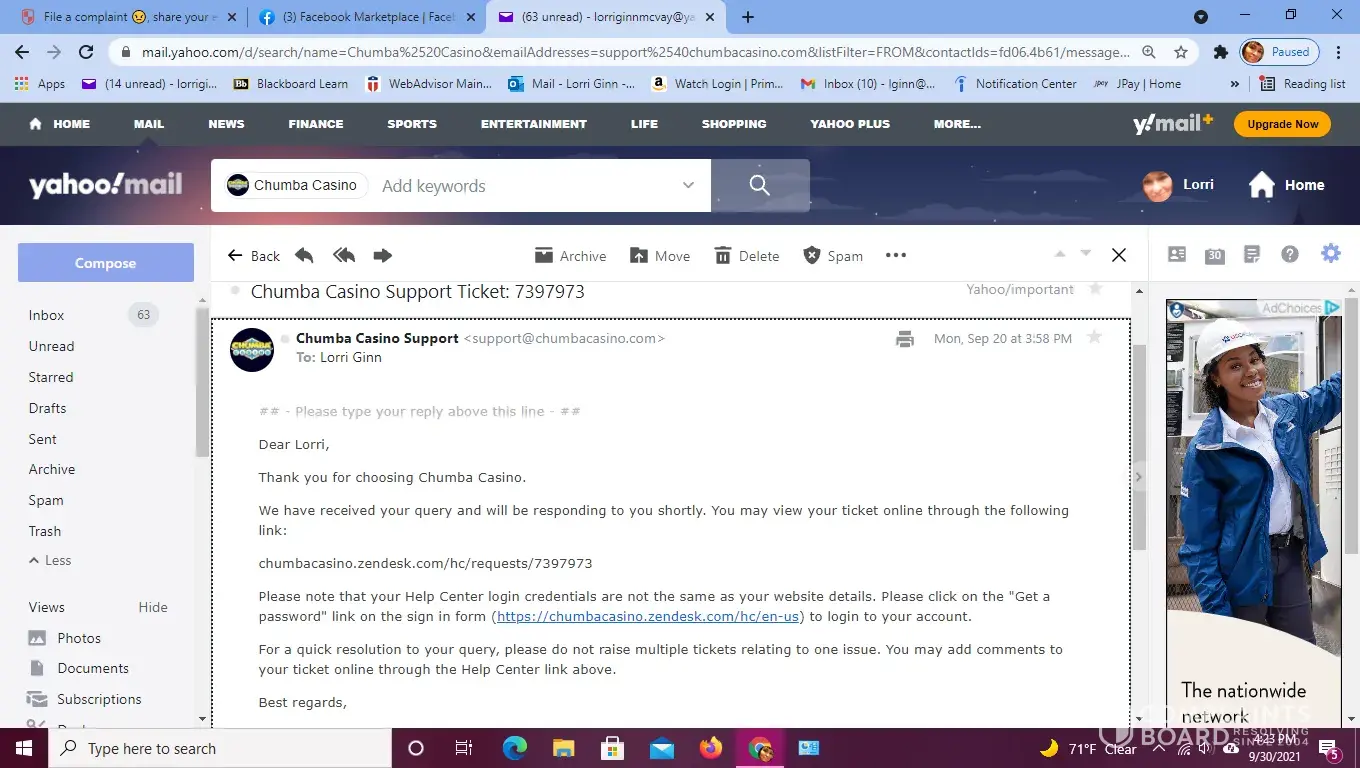Open the Move to folder menu

tap(660, 256)
